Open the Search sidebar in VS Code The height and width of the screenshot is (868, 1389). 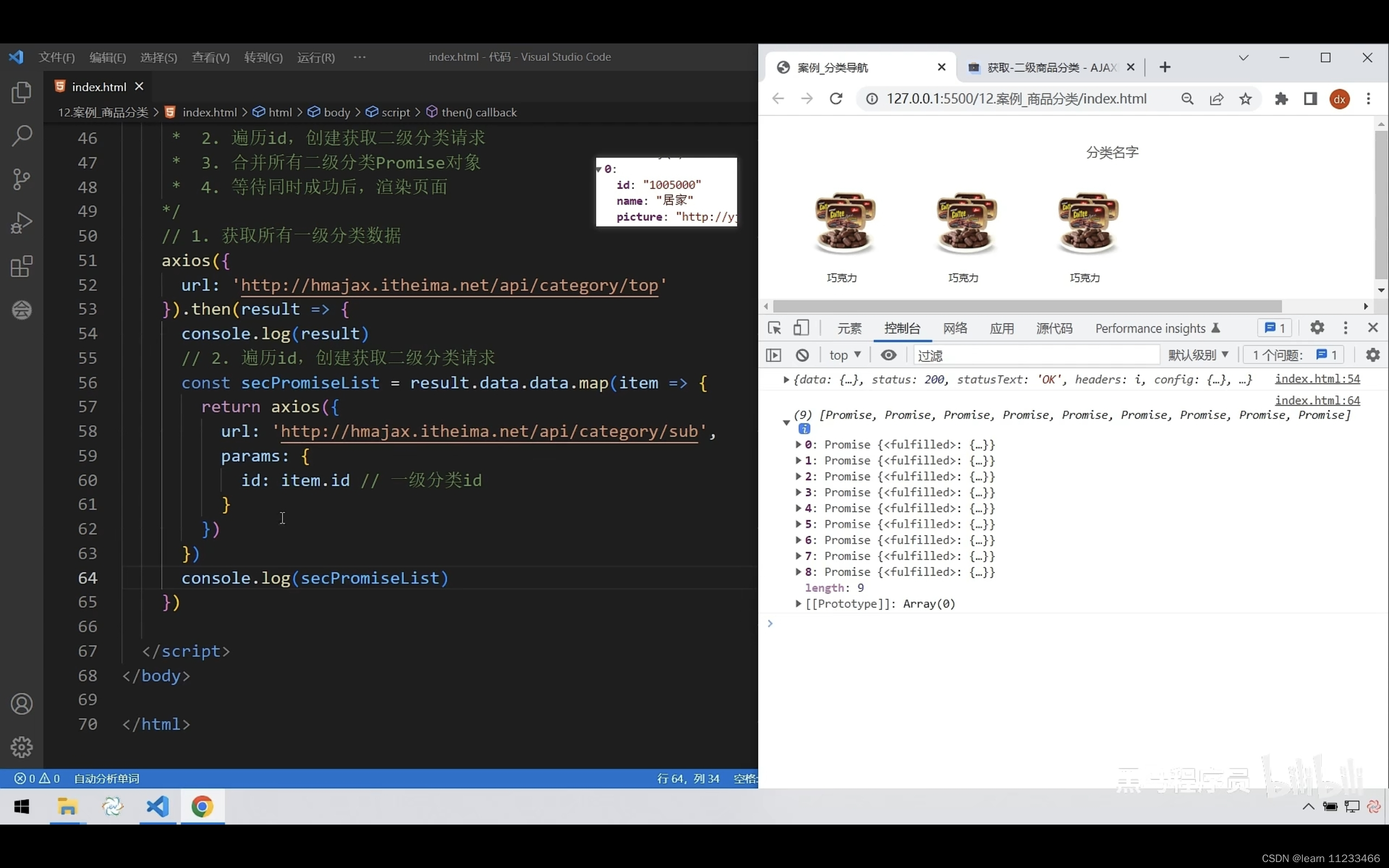[x=22, y=136]
